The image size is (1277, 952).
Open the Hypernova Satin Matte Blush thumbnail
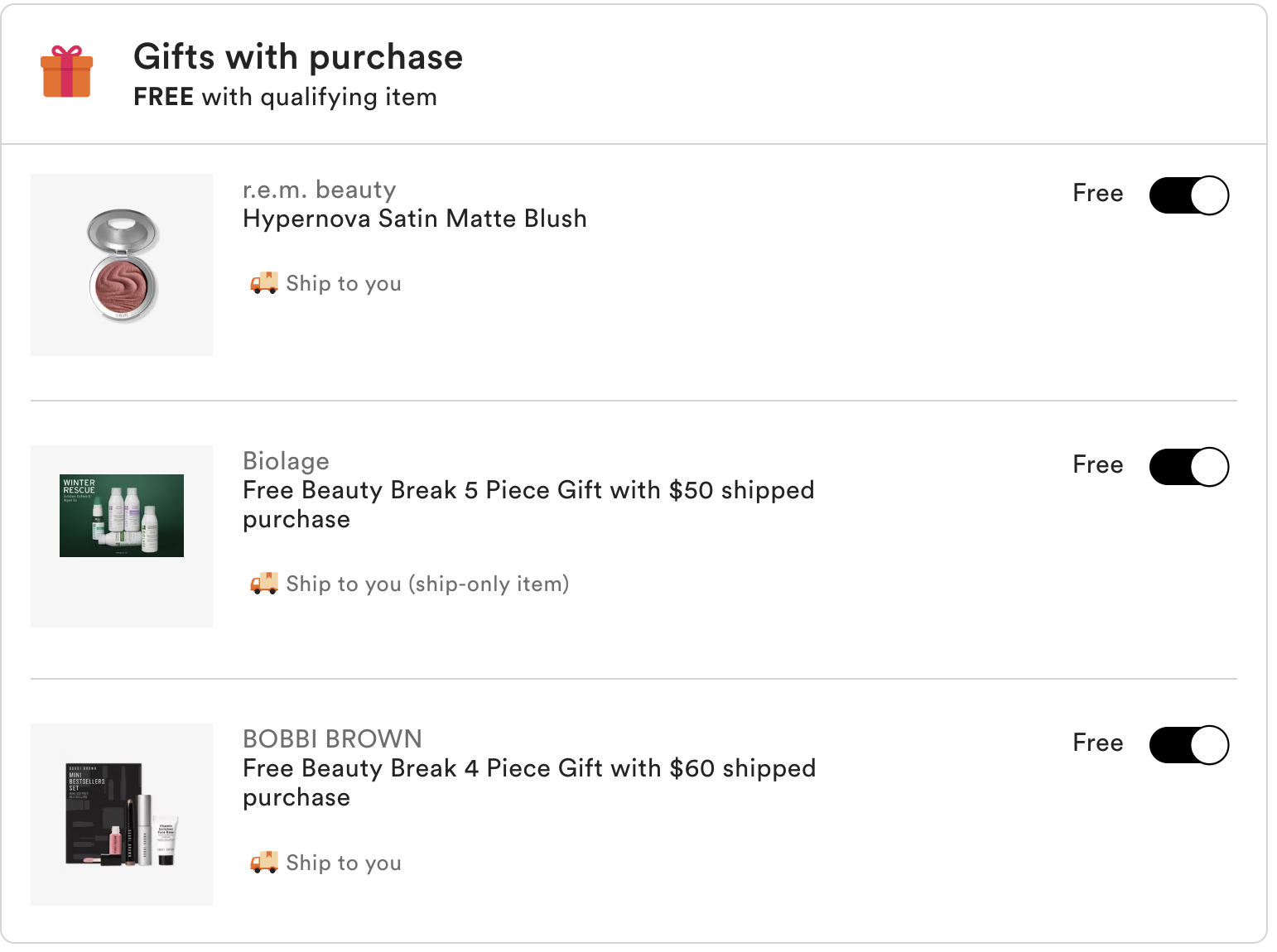(x=122, y=265)
